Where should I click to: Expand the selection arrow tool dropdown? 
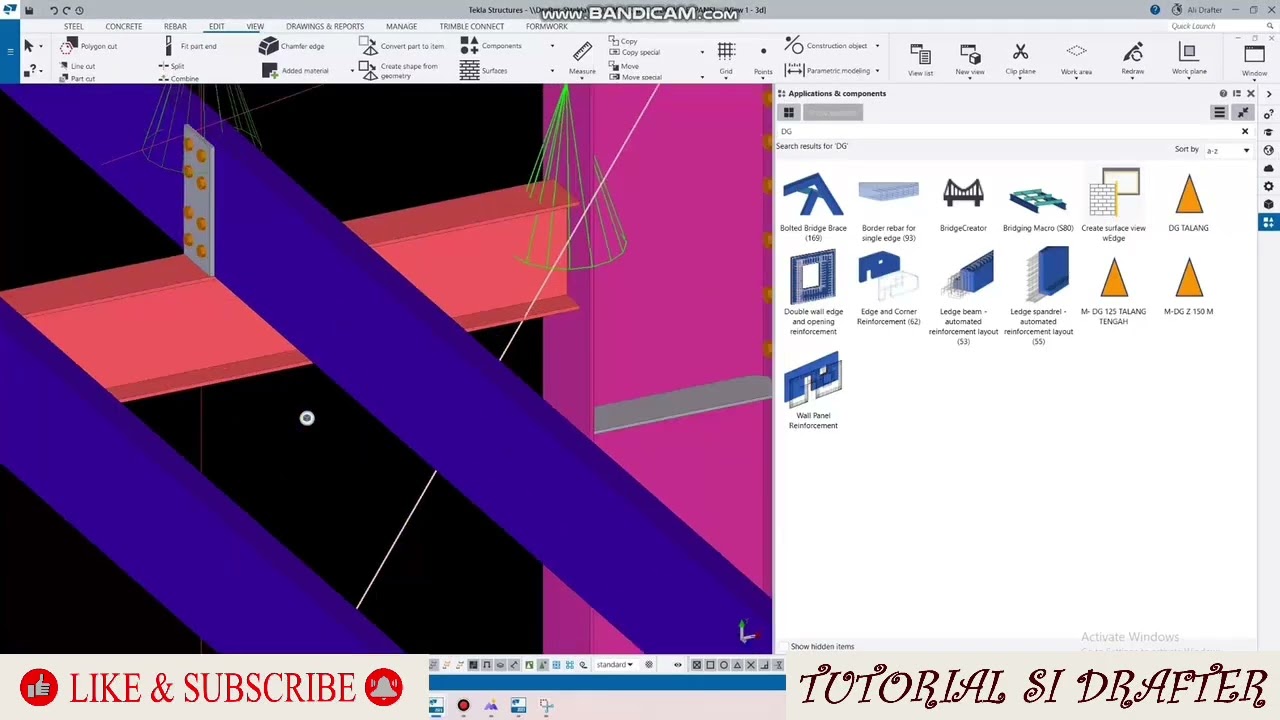(40, 46)
